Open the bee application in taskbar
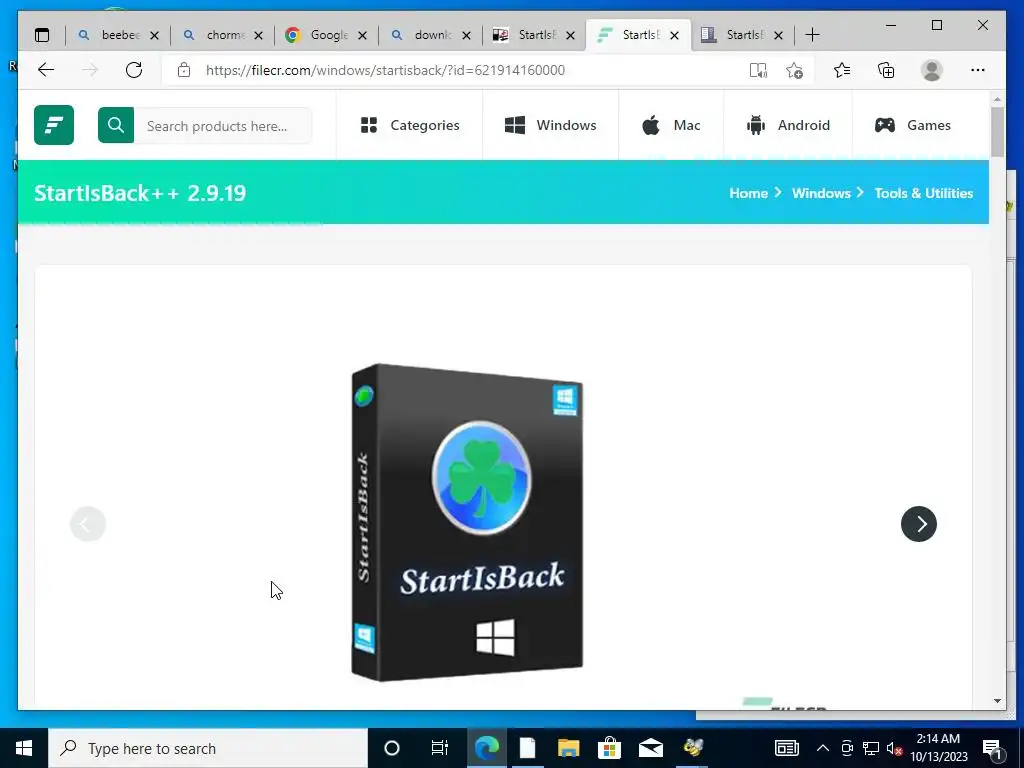The width and height of the screenshot is (1024, 768). (693, 748)
